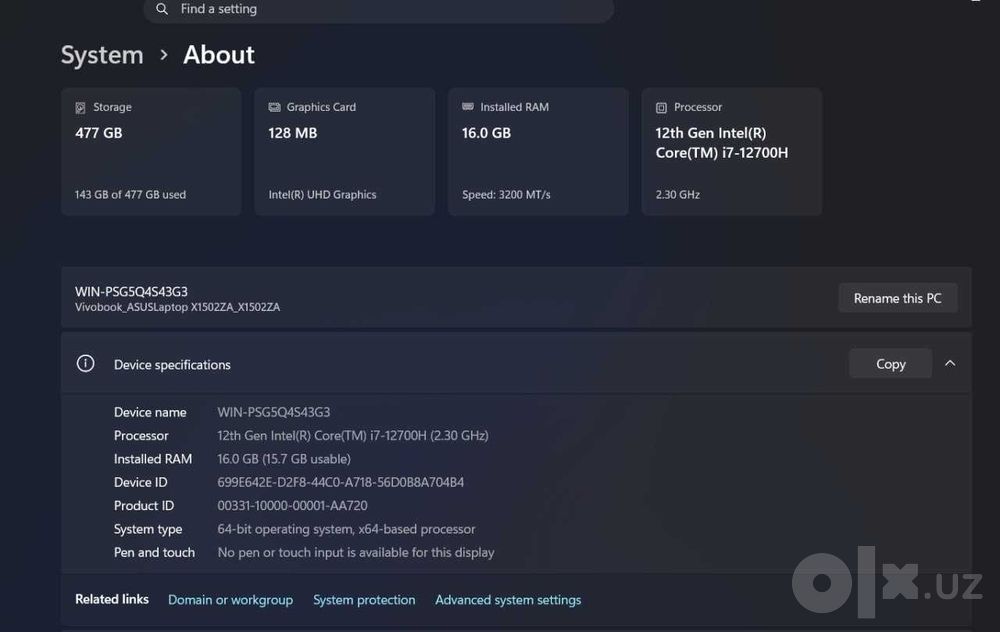This screenshot has height=632, width=1000.
Task: Select the 16.0 GB Installed RAM value
Action: tap(486, 133)
